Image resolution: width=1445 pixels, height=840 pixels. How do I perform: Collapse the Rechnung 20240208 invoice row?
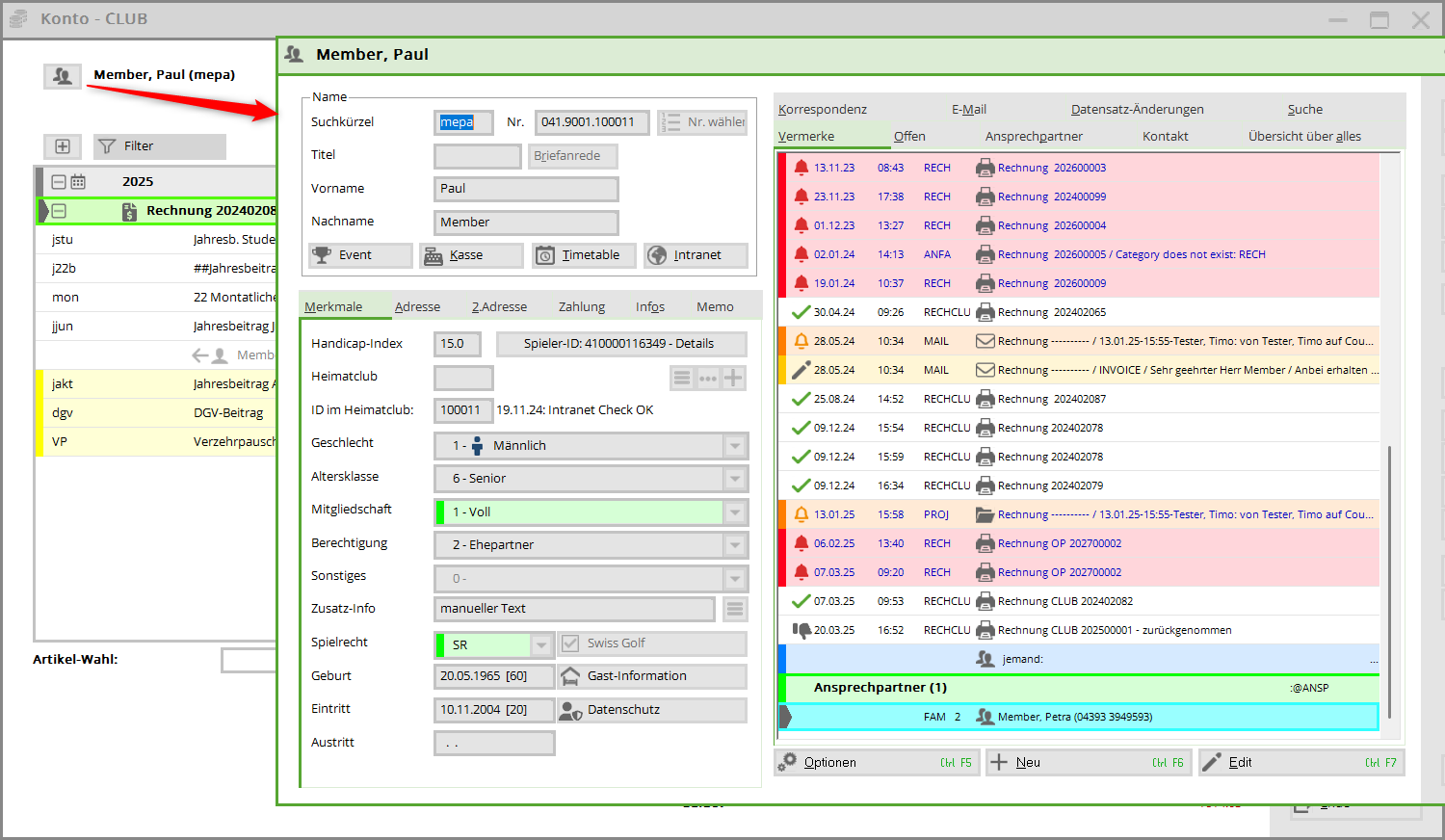pyautogui.click(x=59, y=211)
